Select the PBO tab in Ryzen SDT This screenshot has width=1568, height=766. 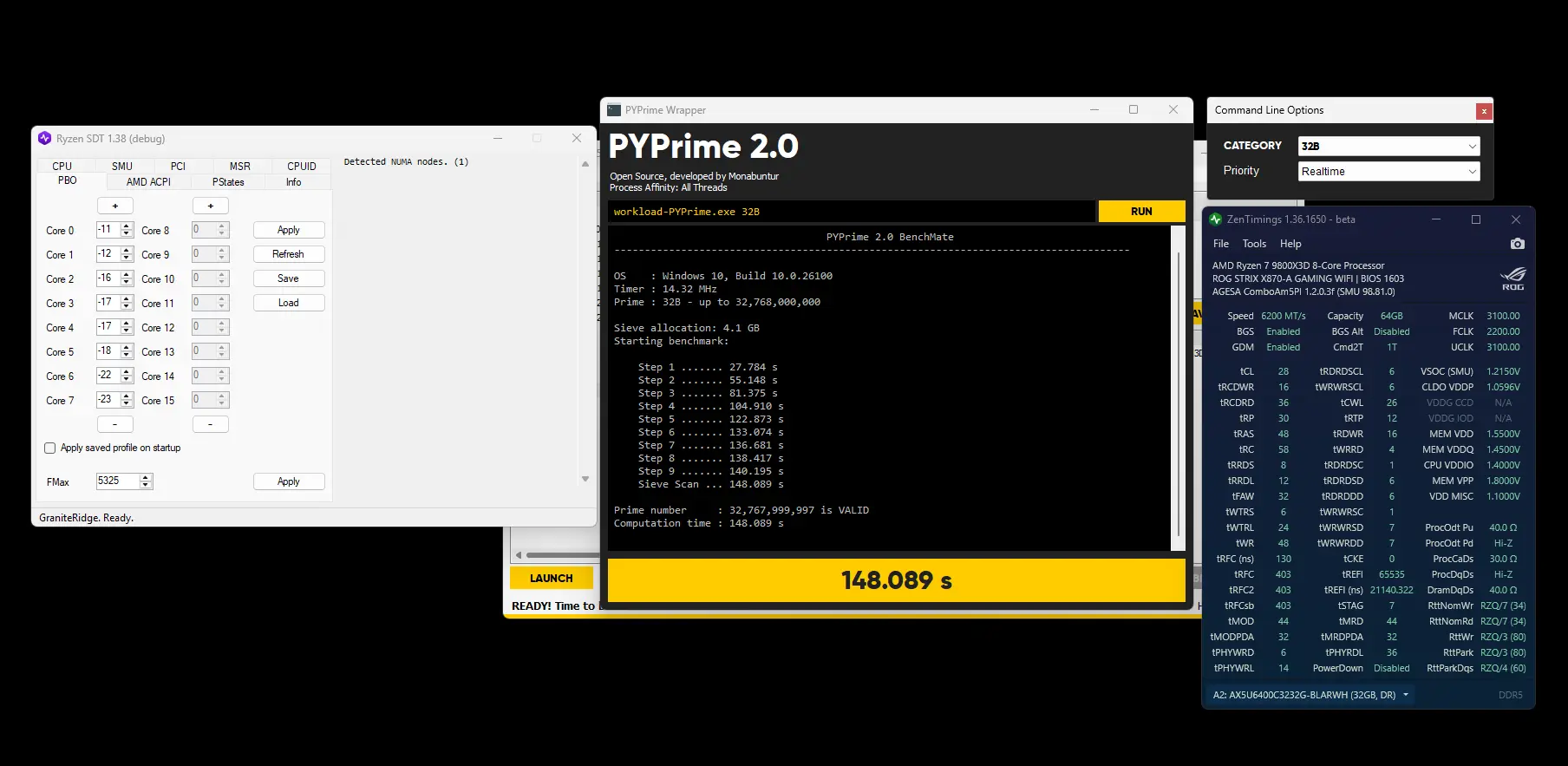pyautogui.click(x=68, y=180)
